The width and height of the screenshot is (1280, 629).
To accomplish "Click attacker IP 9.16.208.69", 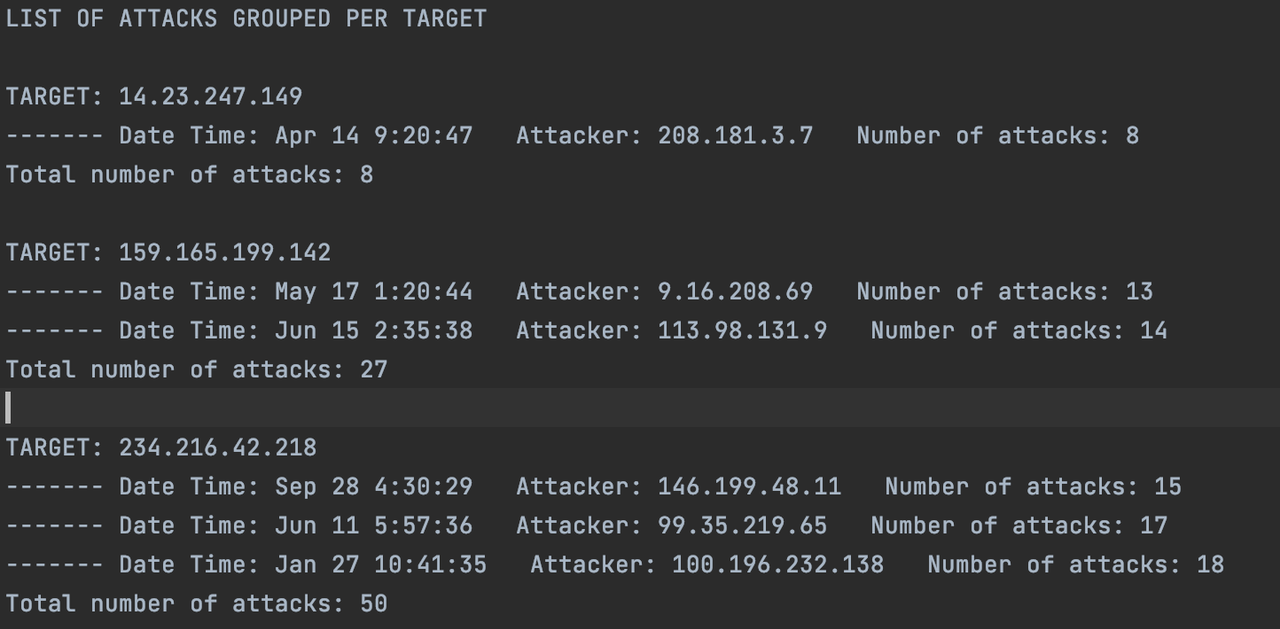I will (735, 291).
